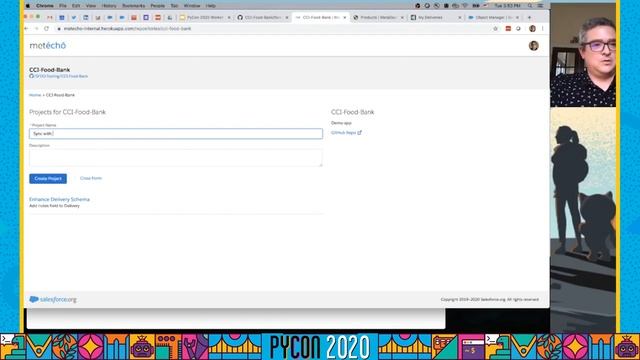Open the PyCon 2020 browser tab

[204, 18]
